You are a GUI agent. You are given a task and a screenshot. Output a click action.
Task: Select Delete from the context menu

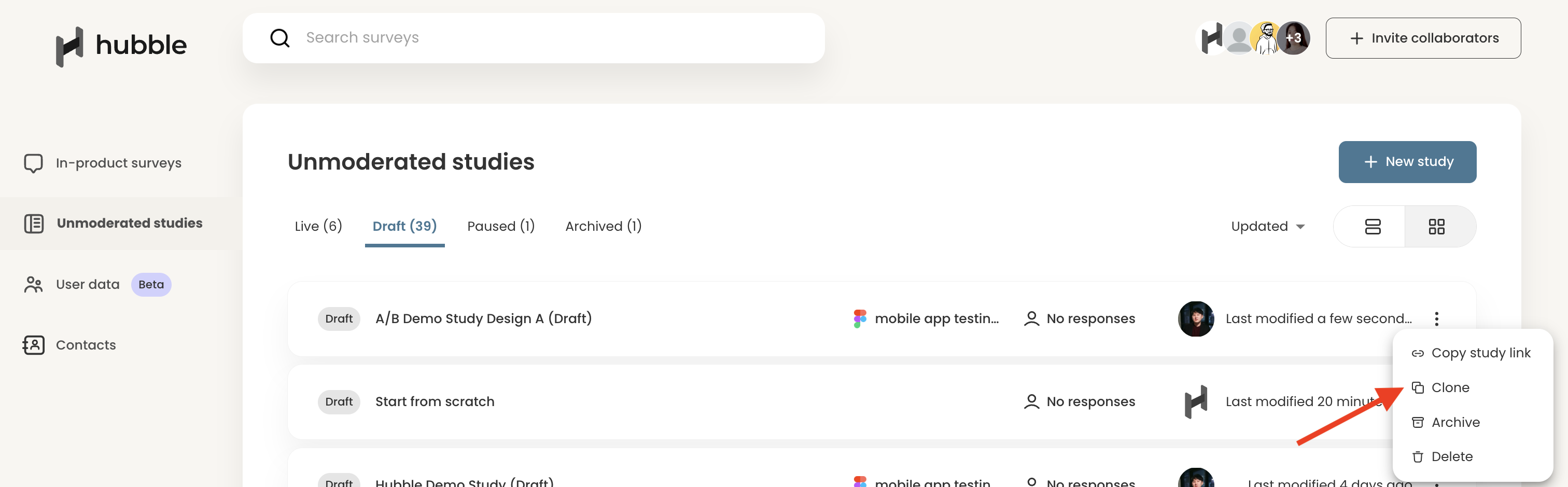(1452, 456)
